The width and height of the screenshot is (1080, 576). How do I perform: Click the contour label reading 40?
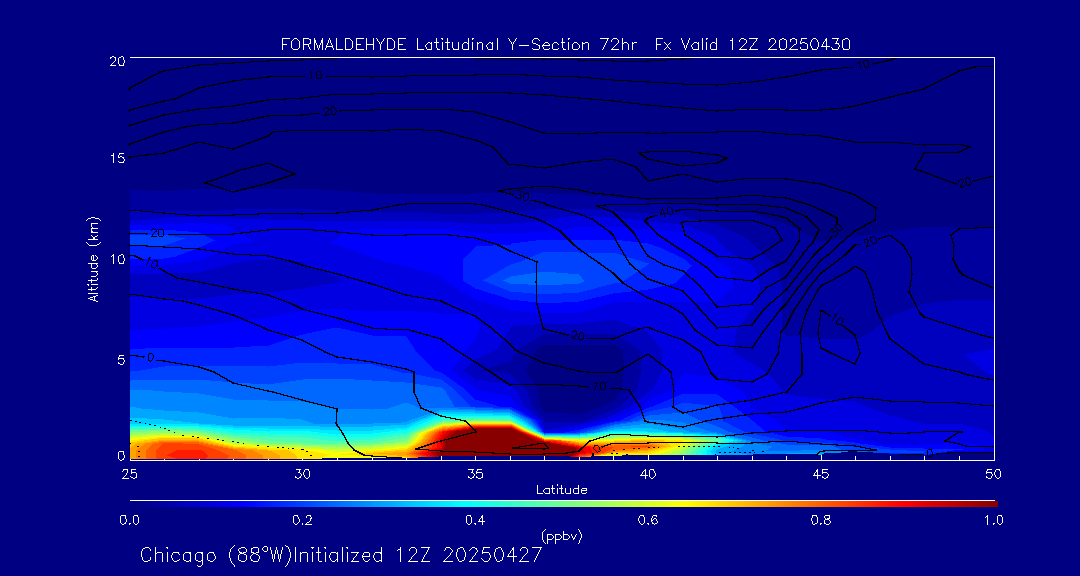tap(666, 212)
